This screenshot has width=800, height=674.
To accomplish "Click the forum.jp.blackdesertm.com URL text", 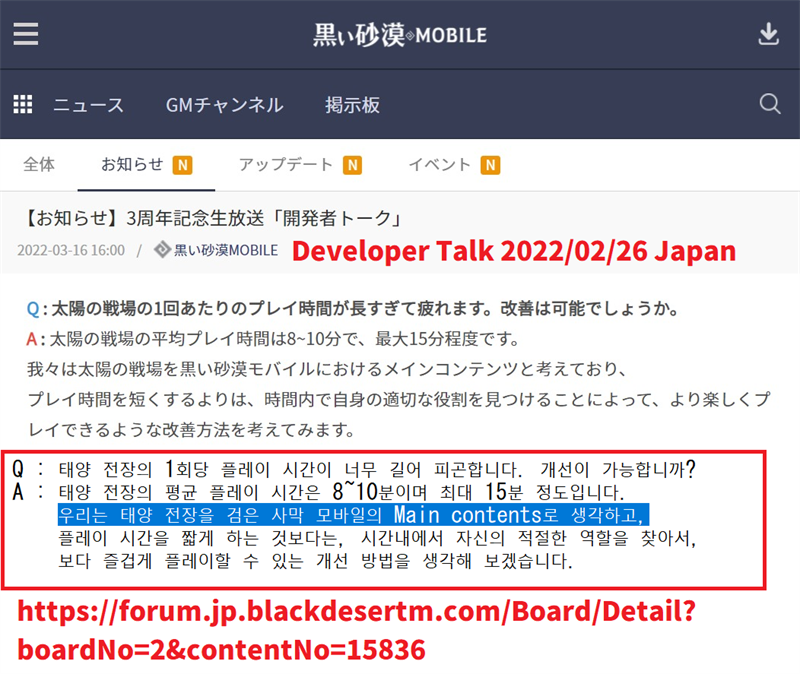I will coord(357,630).
